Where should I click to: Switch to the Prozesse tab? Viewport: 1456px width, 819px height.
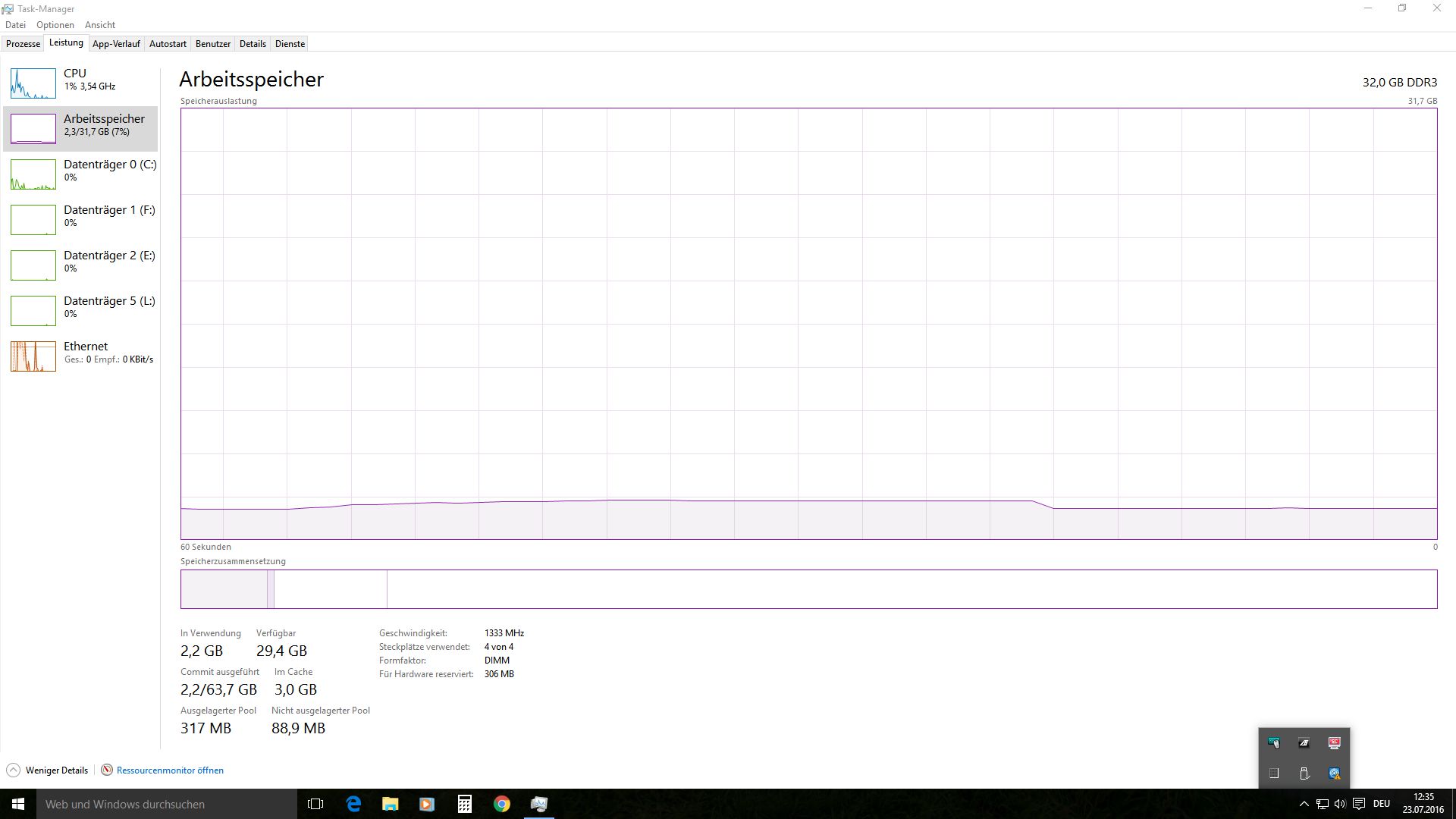point(23,44)
